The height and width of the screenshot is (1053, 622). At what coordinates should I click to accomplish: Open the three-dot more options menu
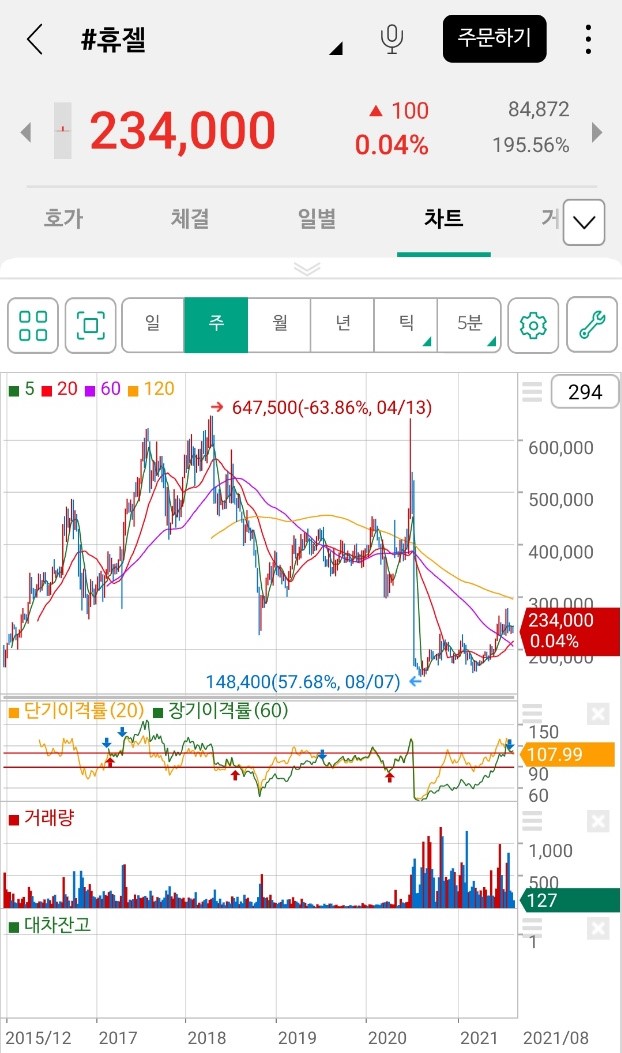(x=588, y=40)
